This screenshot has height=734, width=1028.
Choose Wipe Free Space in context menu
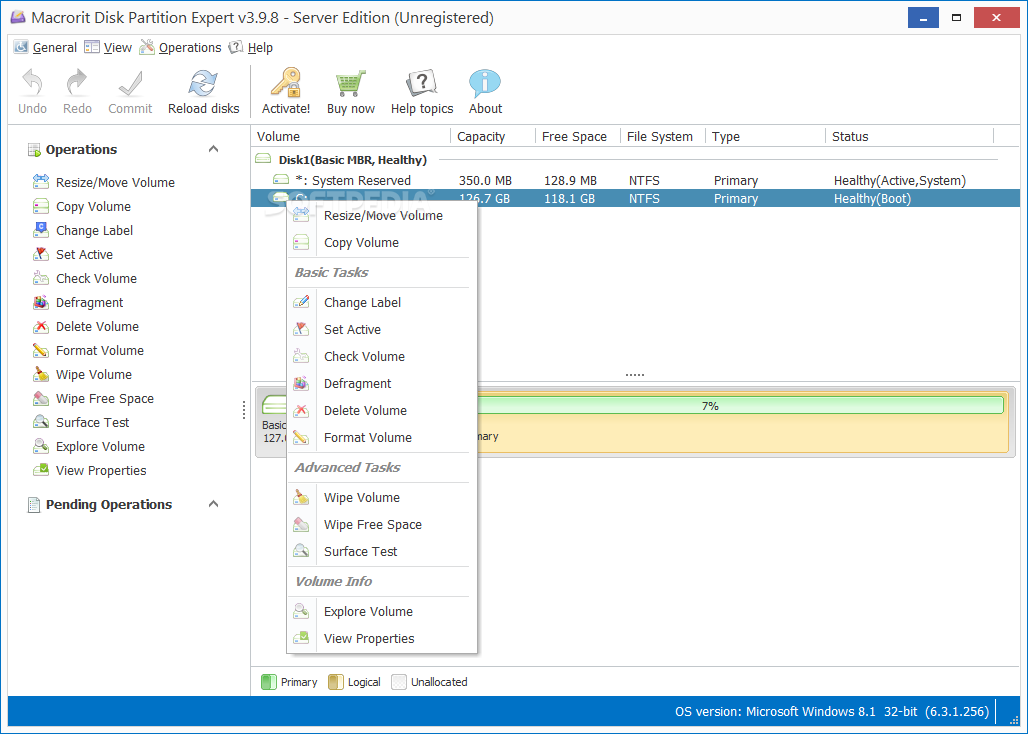(382, 524)
